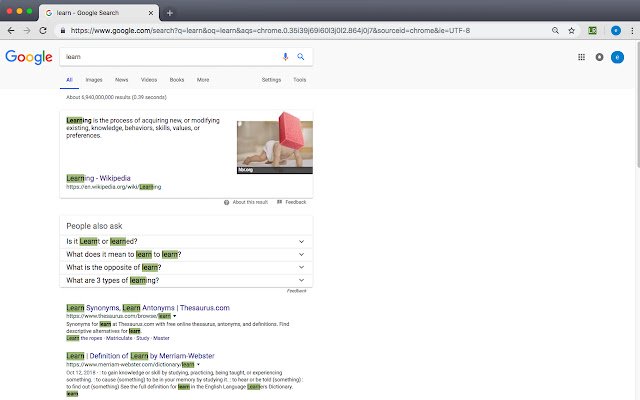Image resolution: width=640 pixels, height=400 pixels.
Task: Open Google notifications icon
Action: coord(599,57)
